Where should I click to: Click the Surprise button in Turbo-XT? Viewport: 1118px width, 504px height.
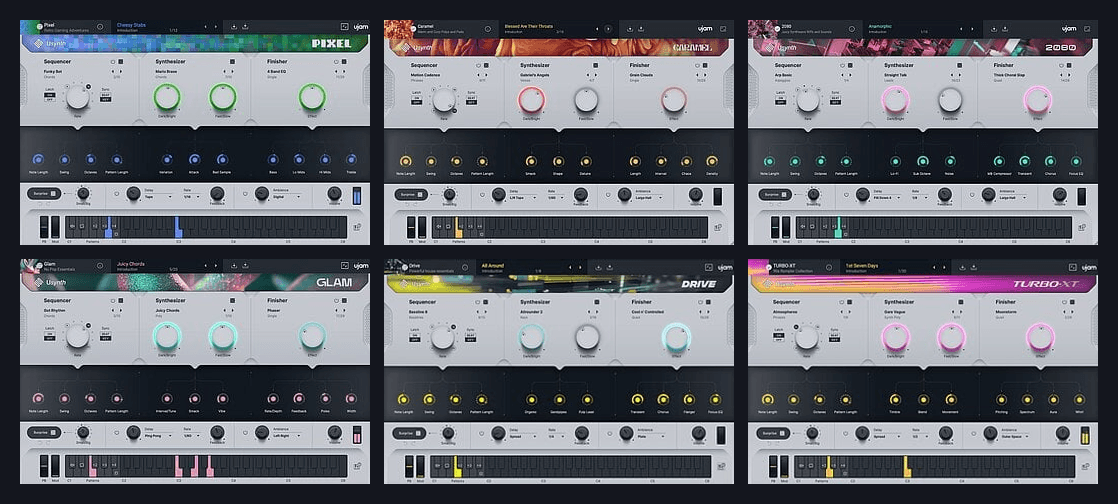pyautogui.click(x=773, y=432)
